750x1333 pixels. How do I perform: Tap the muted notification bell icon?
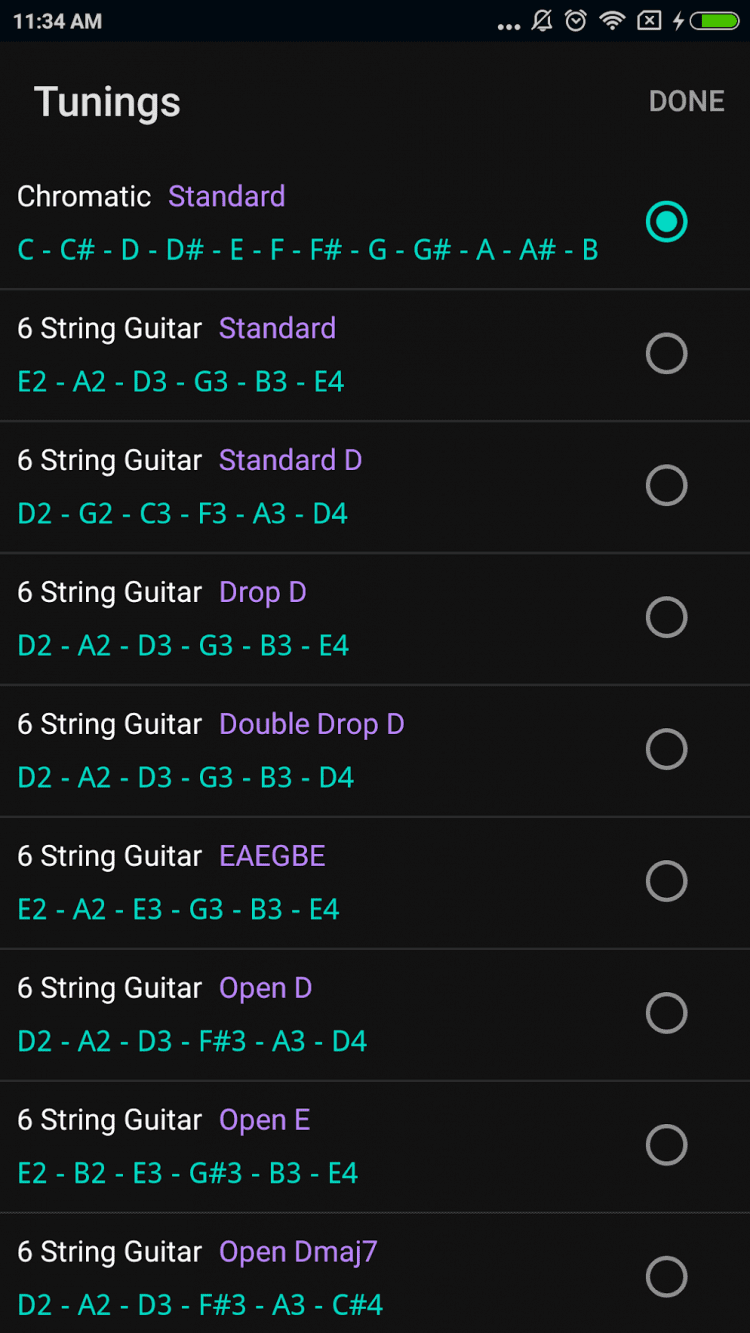coord(542,21)
